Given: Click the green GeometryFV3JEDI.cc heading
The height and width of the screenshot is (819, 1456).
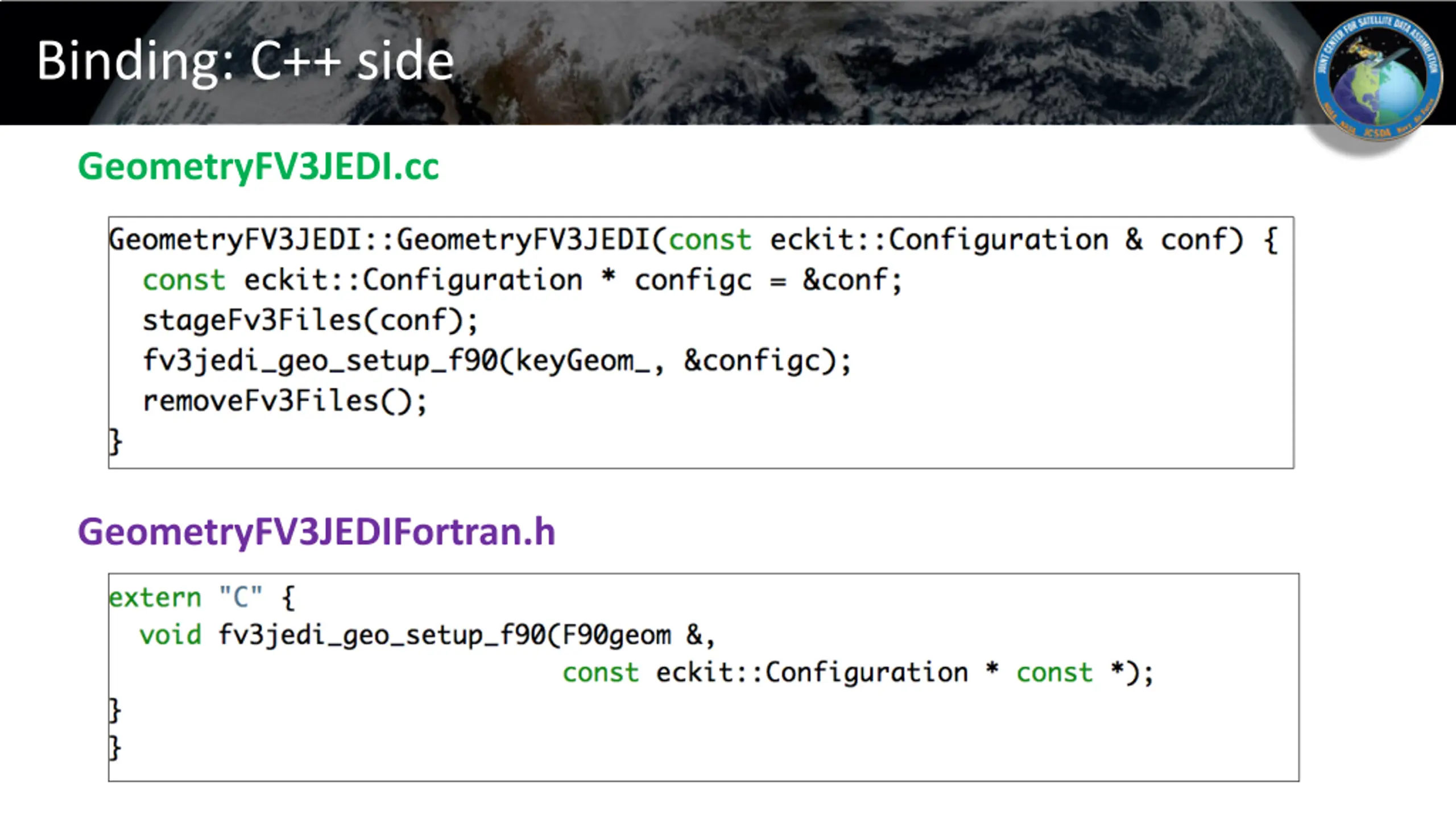Looking at the screenshot, I should (x=258, y=167).
